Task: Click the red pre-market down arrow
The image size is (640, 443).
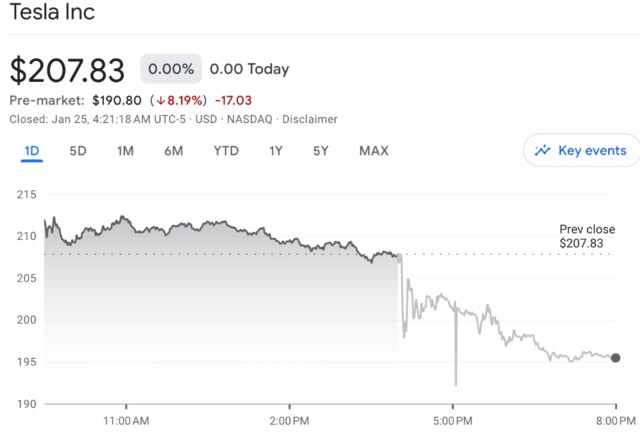Action: pyautogui.click(x=161, y=100)
